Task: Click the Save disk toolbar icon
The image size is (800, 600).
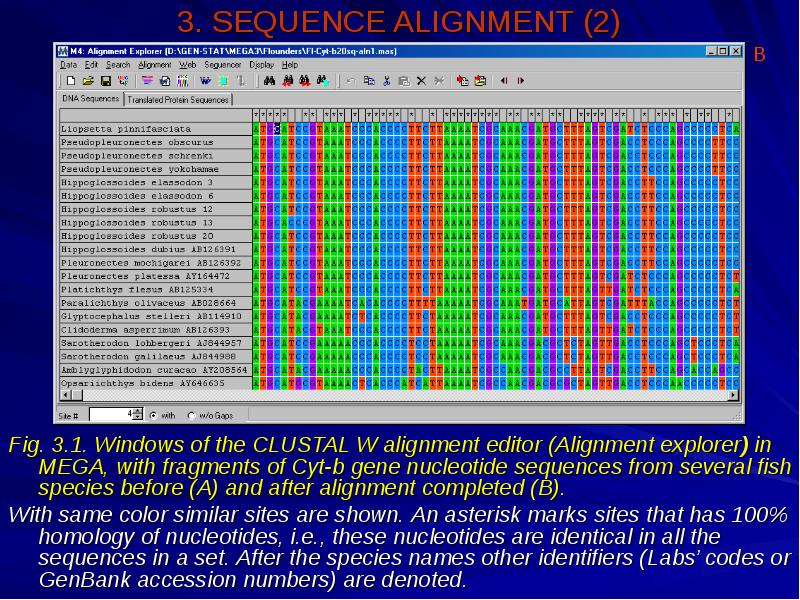Action: click(104, 80)
